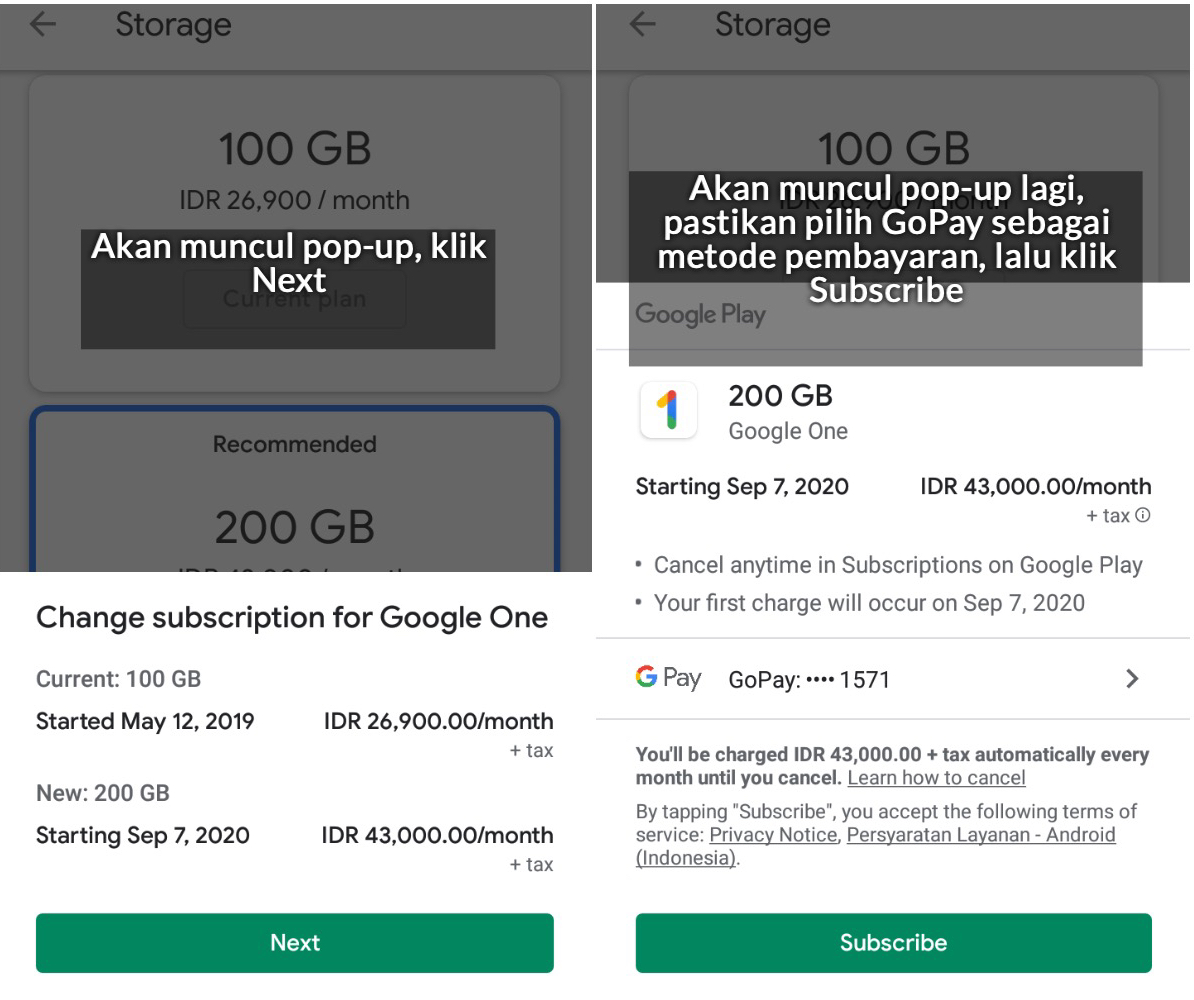Tap back arrow in left Storage screen
1194x1000 pixels.
[44, 26]
